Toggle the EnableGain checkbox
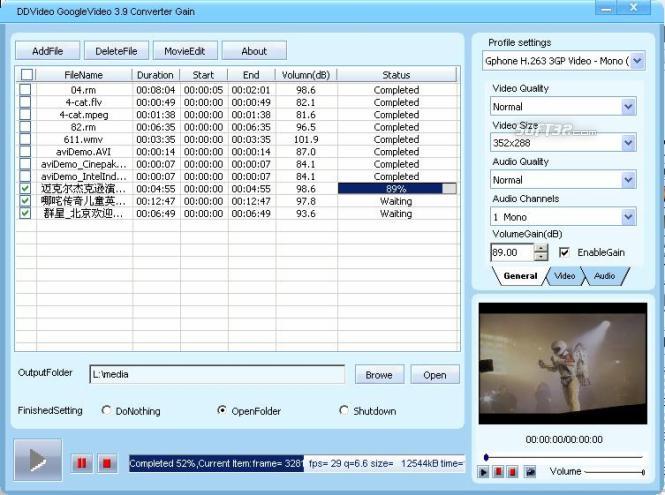The width and height of the screenshot is (665, 495). coord(564,252)
